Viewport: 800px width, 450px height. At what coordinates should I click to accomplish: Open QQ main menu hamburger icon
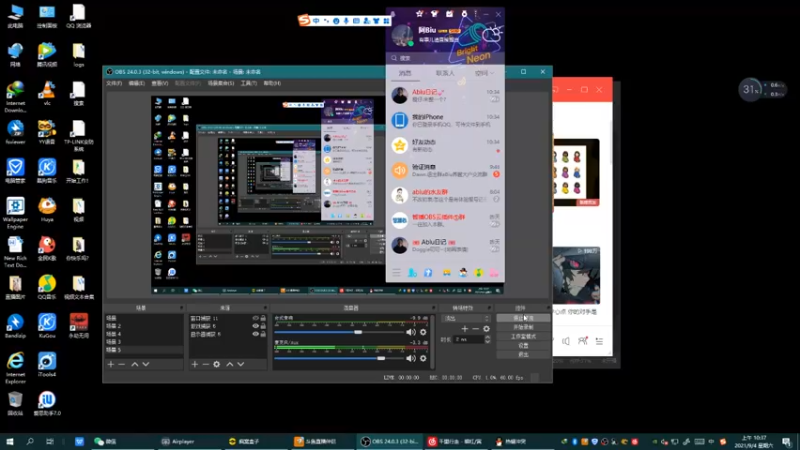click(x=396, y=273)
